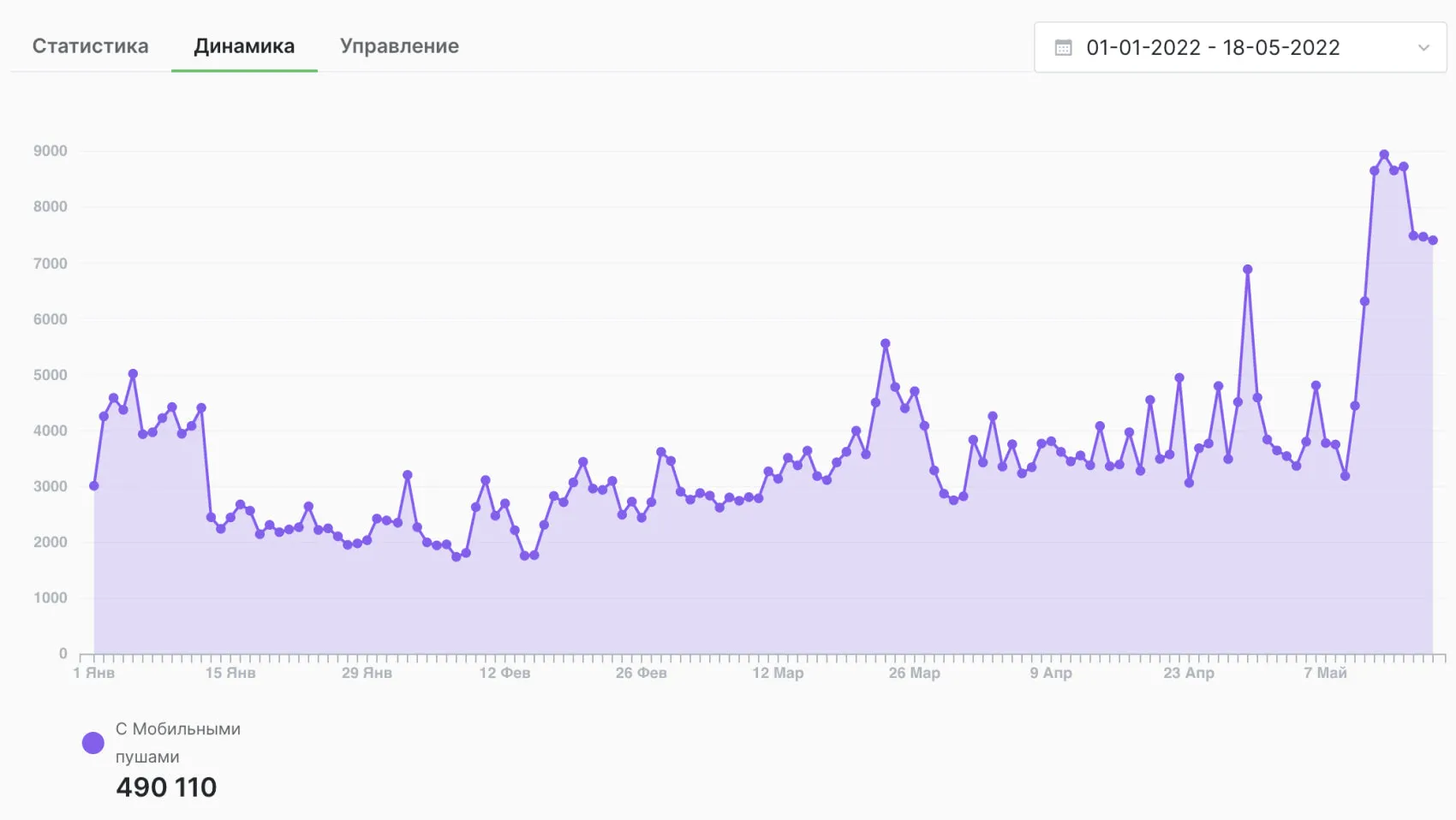Viewport: 1456px width, 820px height.
Task: Click the '29 Янв' x-axis label
Action: click(x=367, y=673)
